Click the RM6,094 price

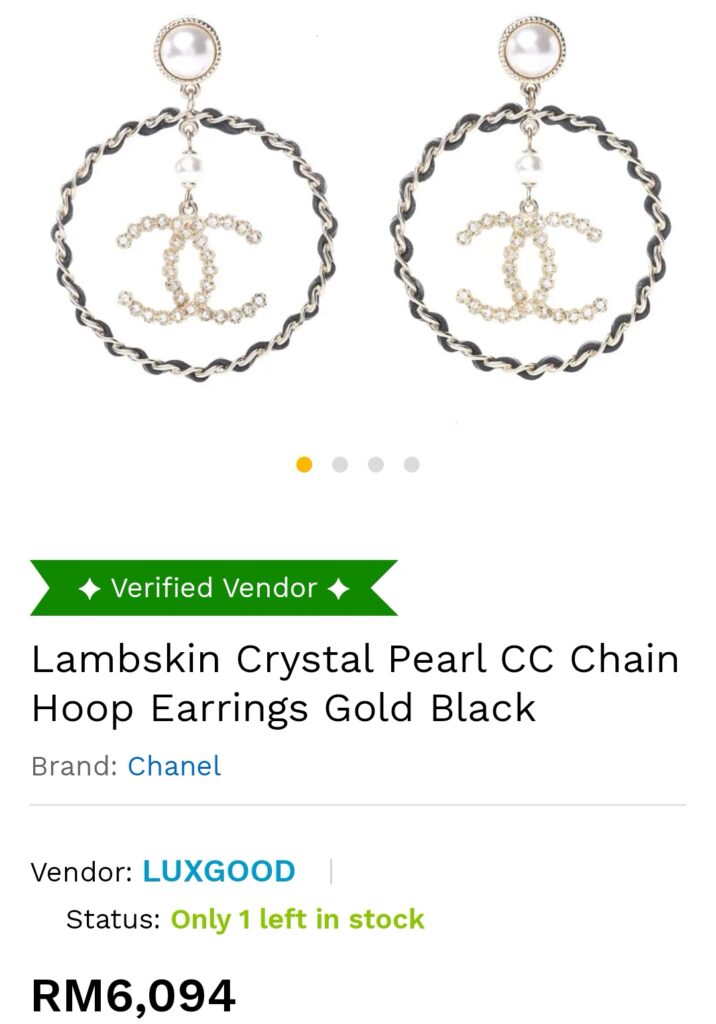133,997
